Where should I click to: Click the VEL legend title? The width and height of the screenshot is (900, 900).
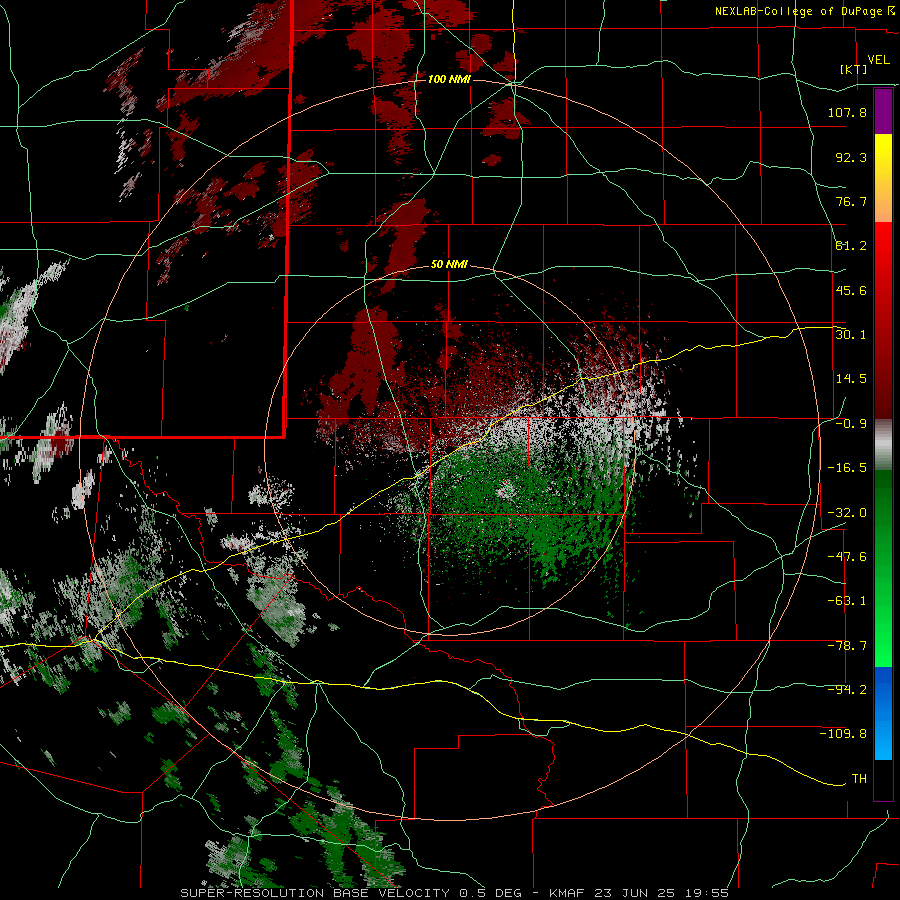click(x=878, y=60)
